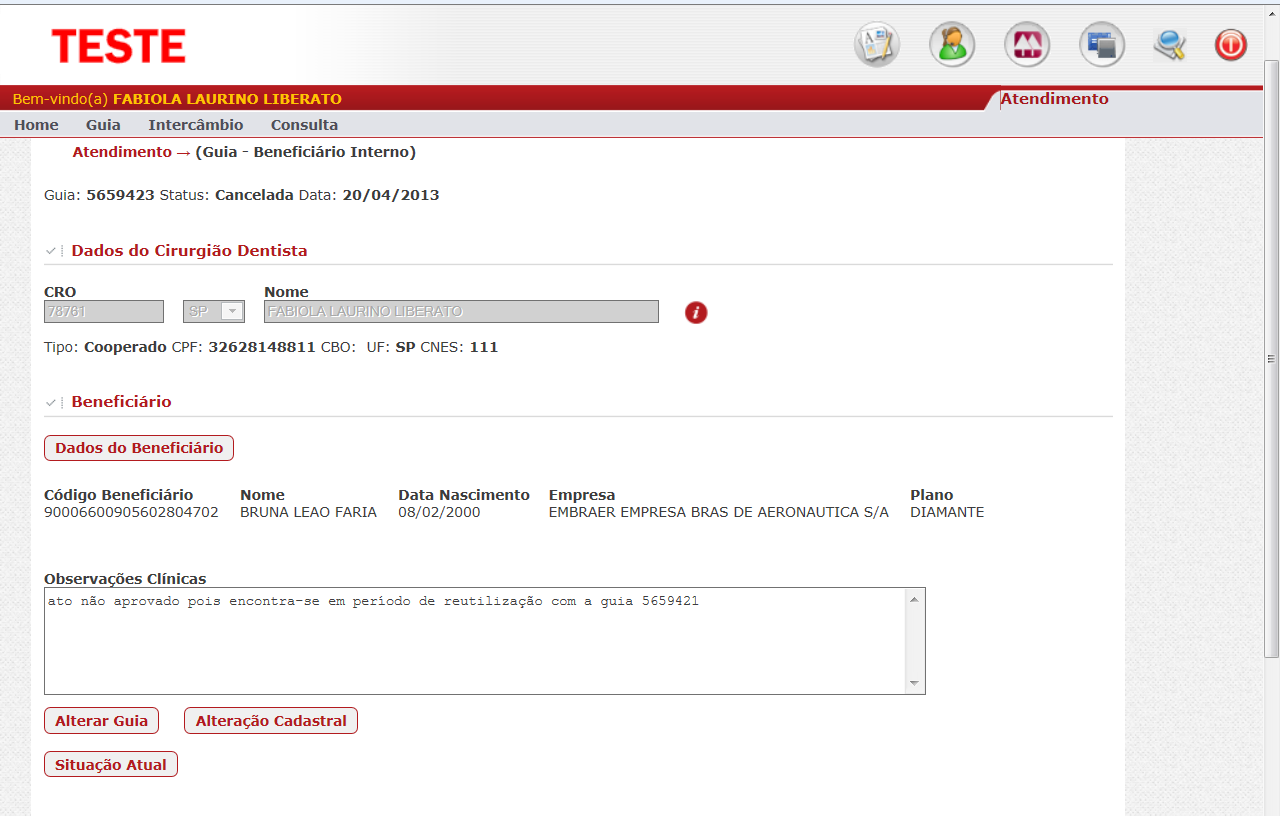The height and width of the screenshot is (816, 1280).
Task: Click company EMBRAER EMPRESA BRAS DE AERONAUTICA S/A
Action: [x=719, y=512]
